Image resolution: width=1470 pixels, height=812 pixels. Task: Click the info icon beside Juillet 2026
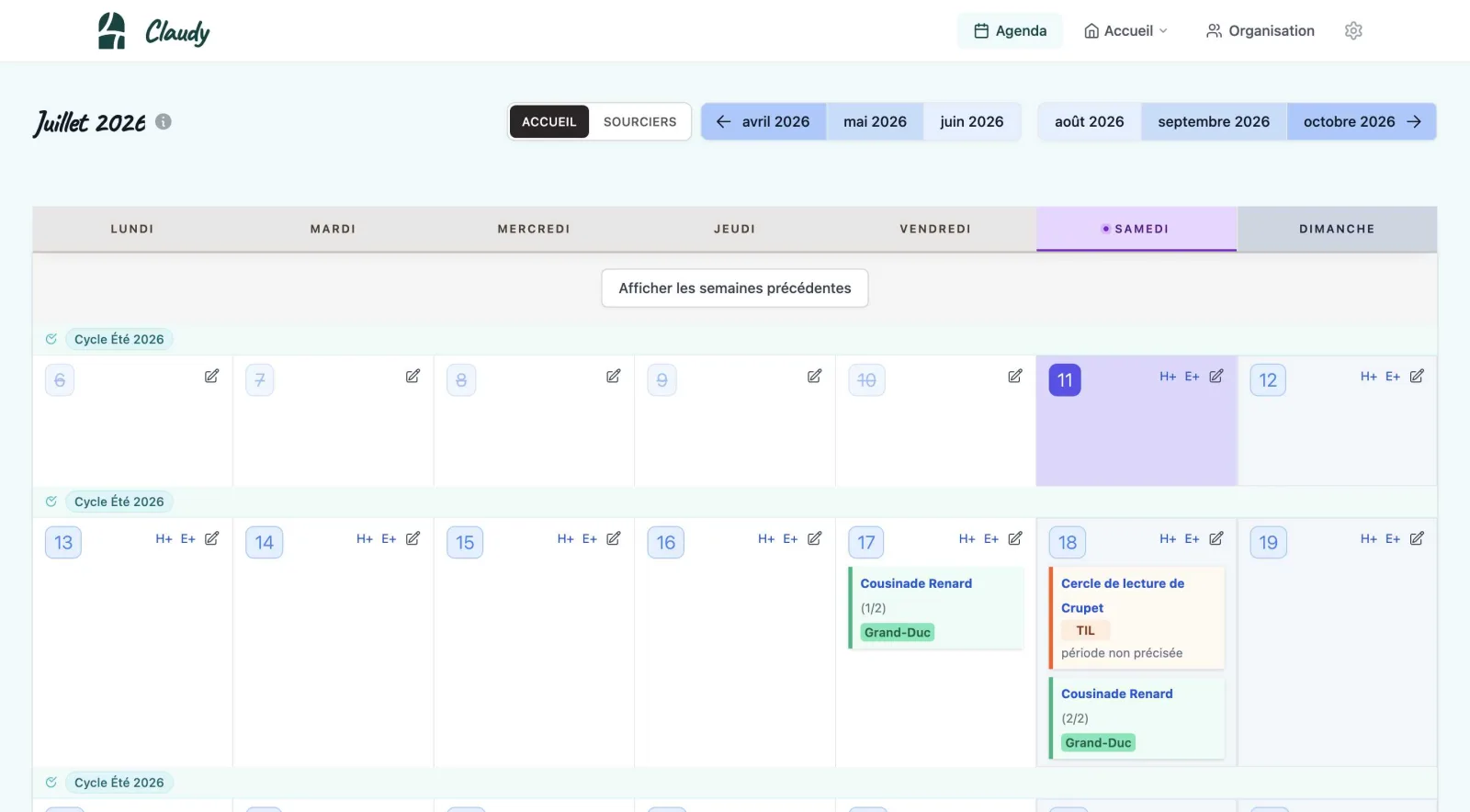click(x=164, y=121)
